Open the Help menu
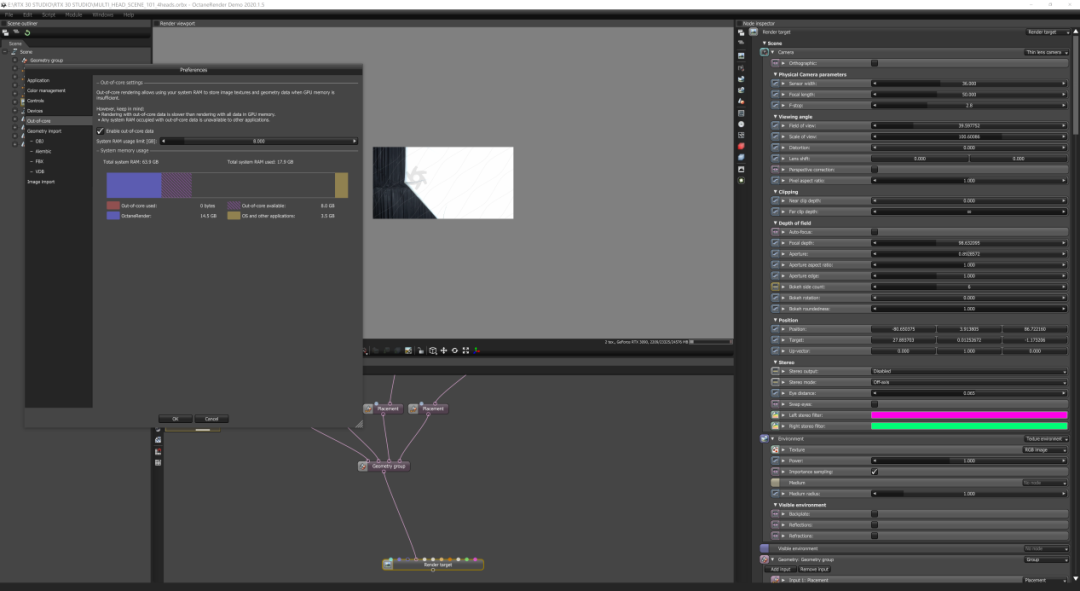 point(128,14)
